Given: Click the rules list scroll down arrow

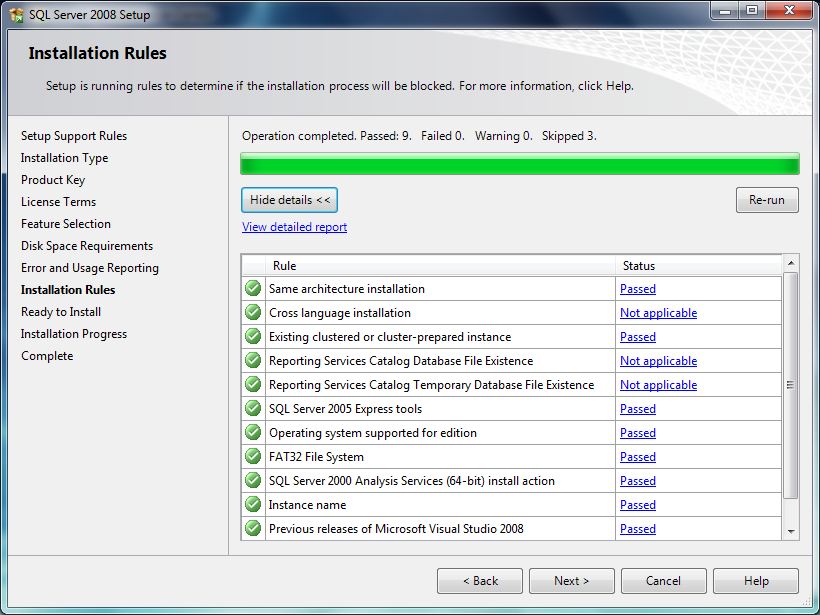Looking at the screenshot, I should click(x=791, y=532).
